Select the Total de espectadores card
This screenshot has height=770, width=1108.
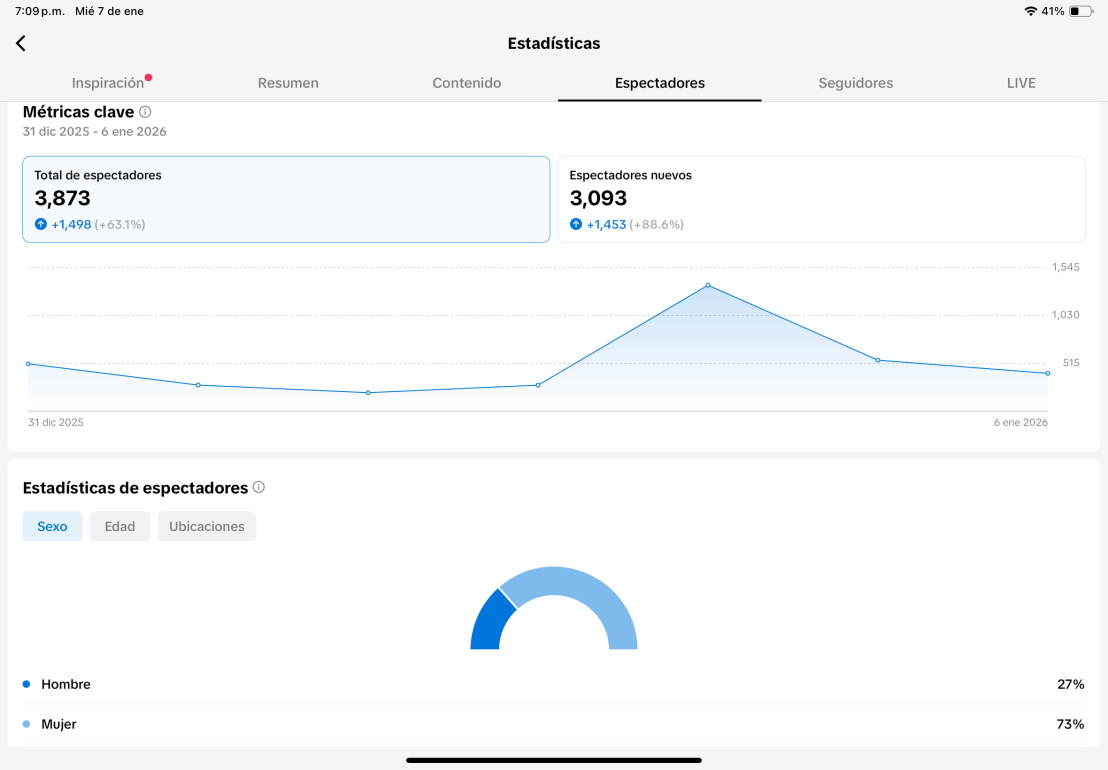[x=286, y=199]
